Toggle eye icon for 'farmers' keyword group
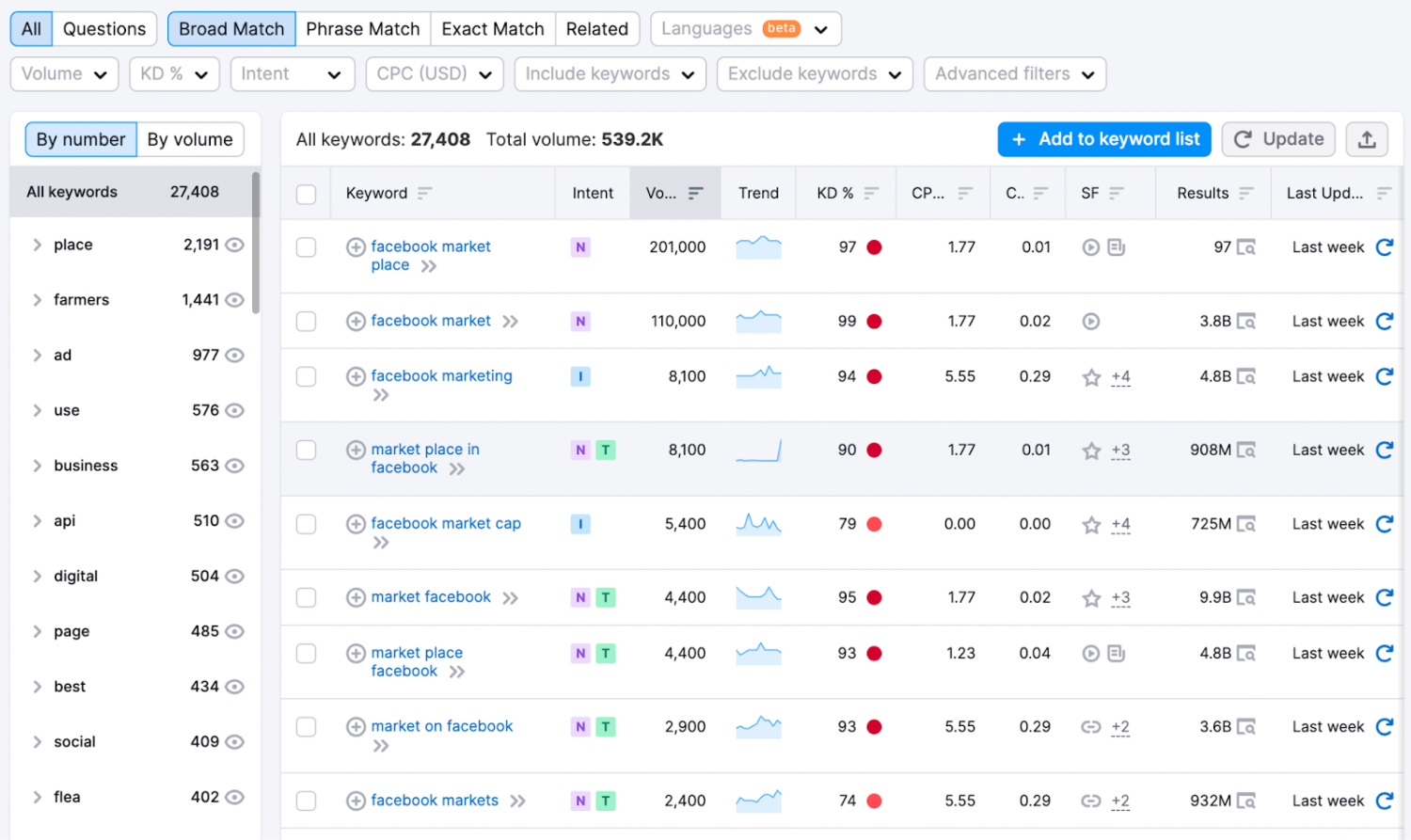 (235, 300)
